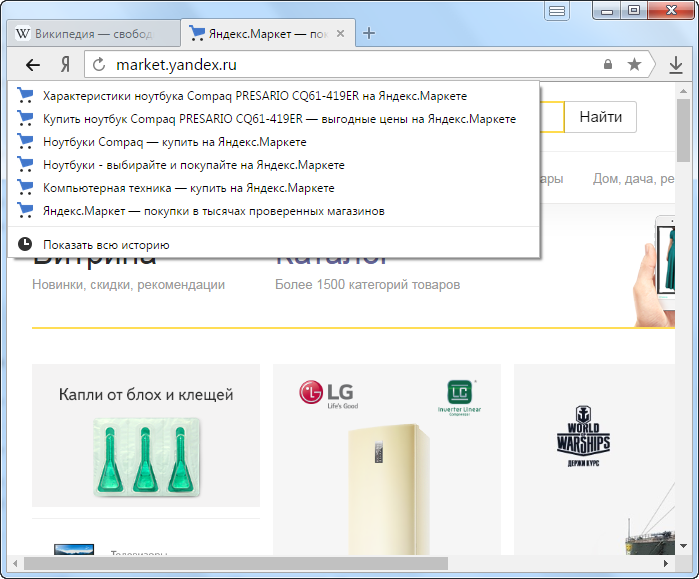The width and height of the screenshot is (699, 579).
Task: Open the 'Дом, дача' category link
Action: click(633, 179)
